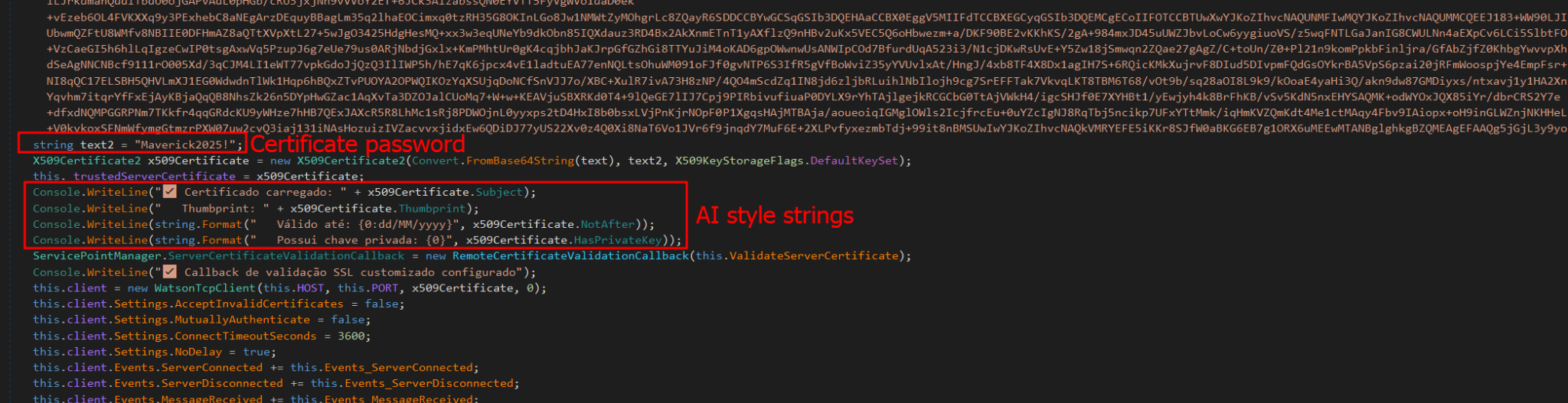Navigate to the ServicePointManager class
This screenshot has height=403, width=1568.
point(97,256)
